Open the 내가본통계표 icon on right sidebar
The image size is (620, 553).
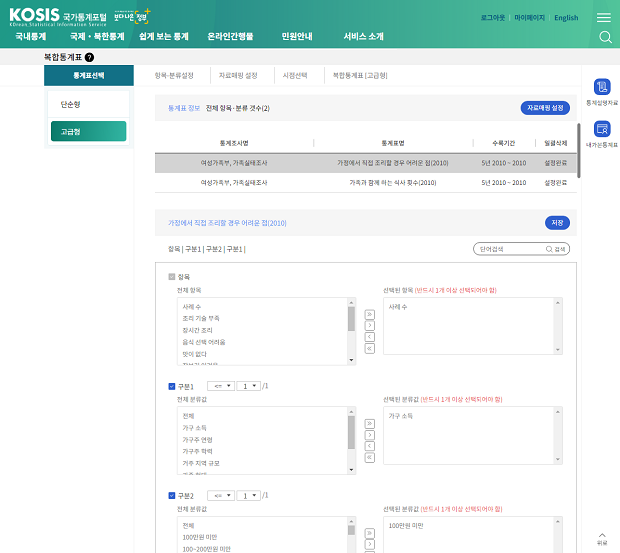(602, 129)
